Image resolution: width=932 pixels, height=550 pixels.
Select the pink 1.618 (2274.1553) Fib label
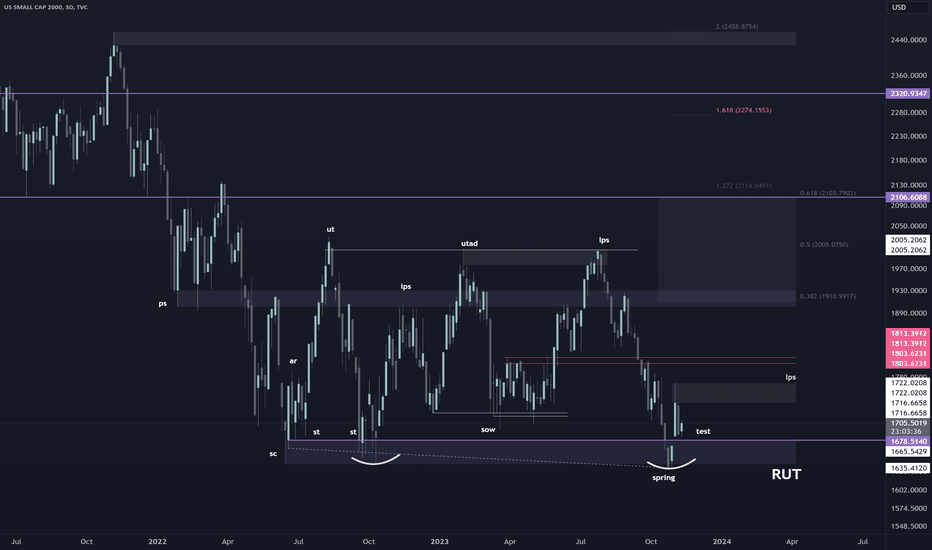pos(744,110)
